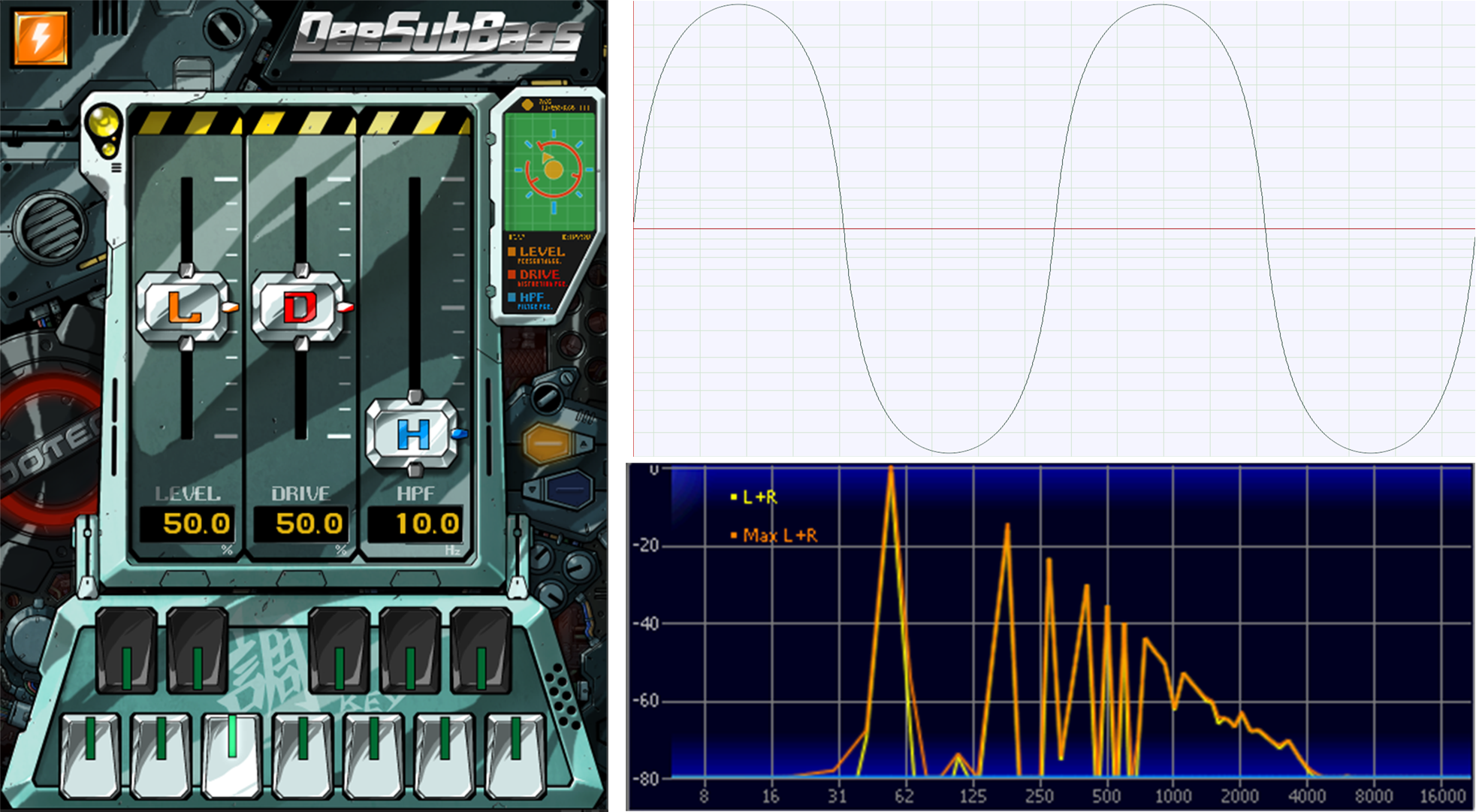1476x812 pixels.
Task: Click the HPF value field showing 10.0
Action: tap(415, 524)
